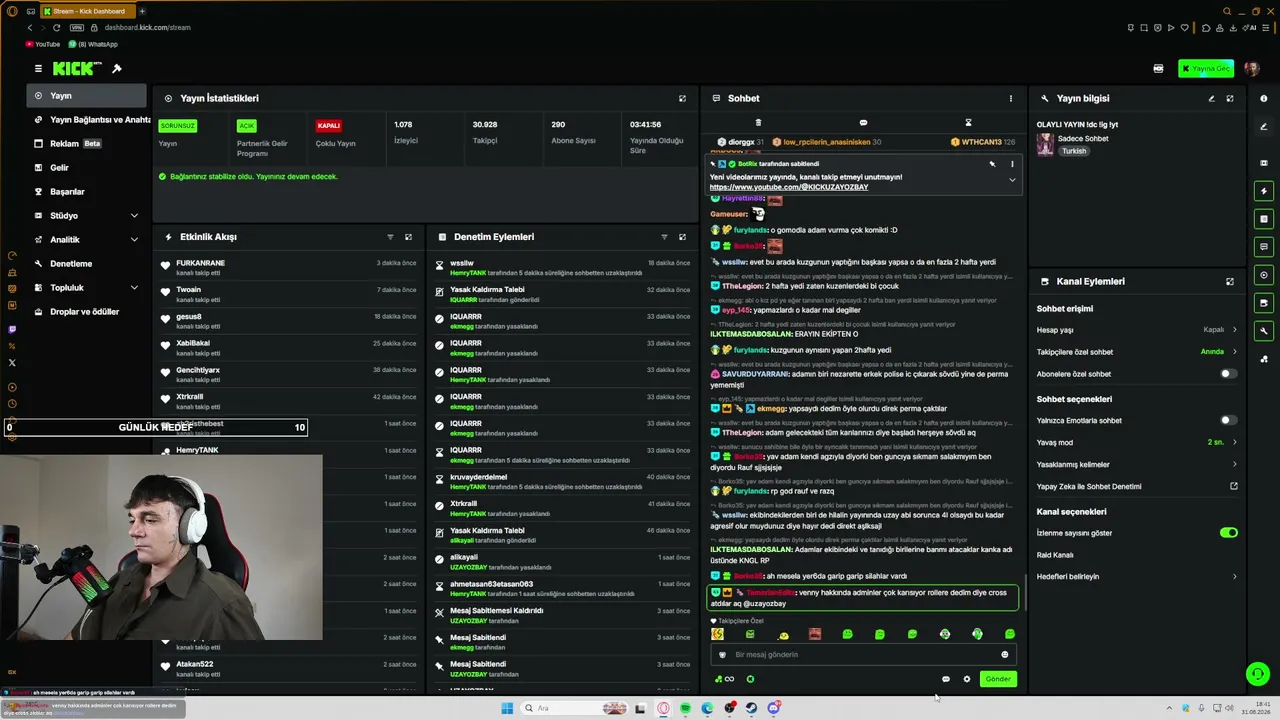This screenshot has height=720, width=1280.
Task: Click the user avatar in top right
Action: tap(1251, 69)
